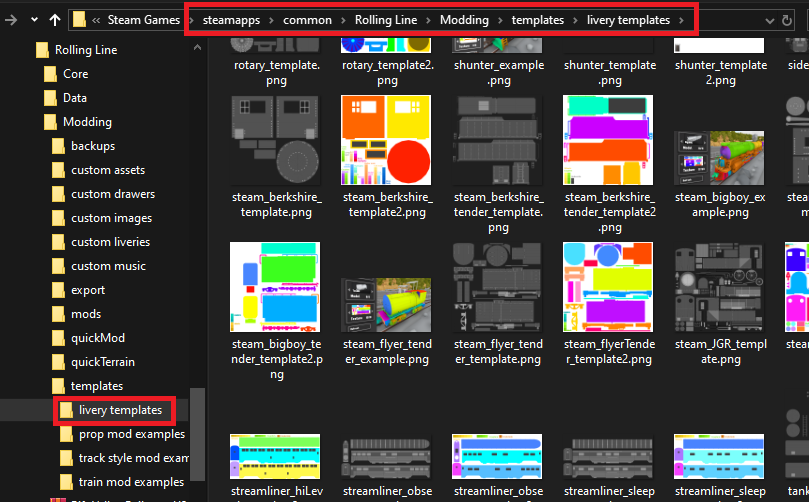This screenshot has width=809, height=502.
Task: Click the Steam Games breadcrumb
Action: coord(143,20)
